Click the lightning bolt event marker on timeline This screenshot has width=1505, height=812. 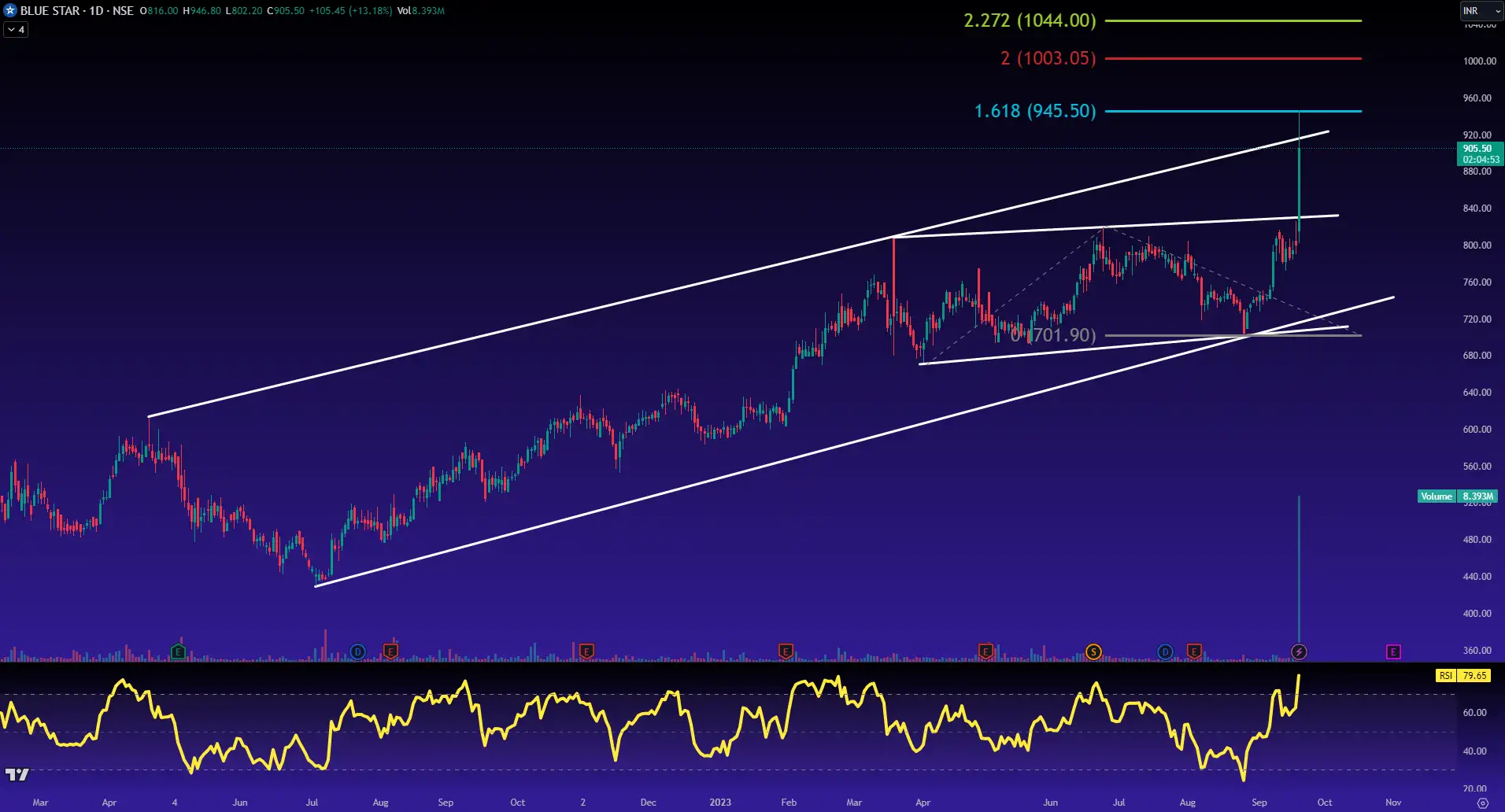pos(1298,651)
